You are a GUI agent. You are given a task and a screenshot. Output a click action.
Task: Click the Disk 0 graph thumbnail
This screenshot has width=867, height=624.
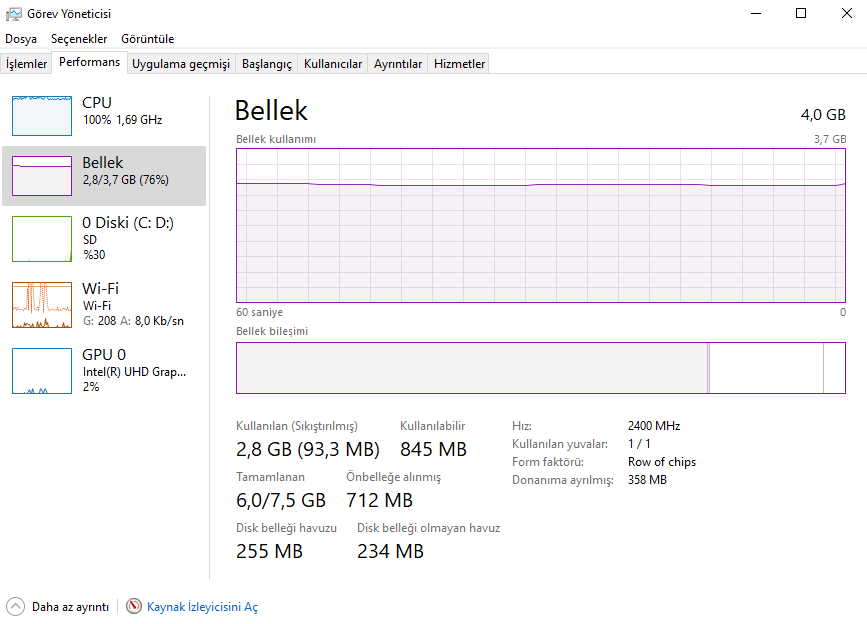(x=42, y=238)
